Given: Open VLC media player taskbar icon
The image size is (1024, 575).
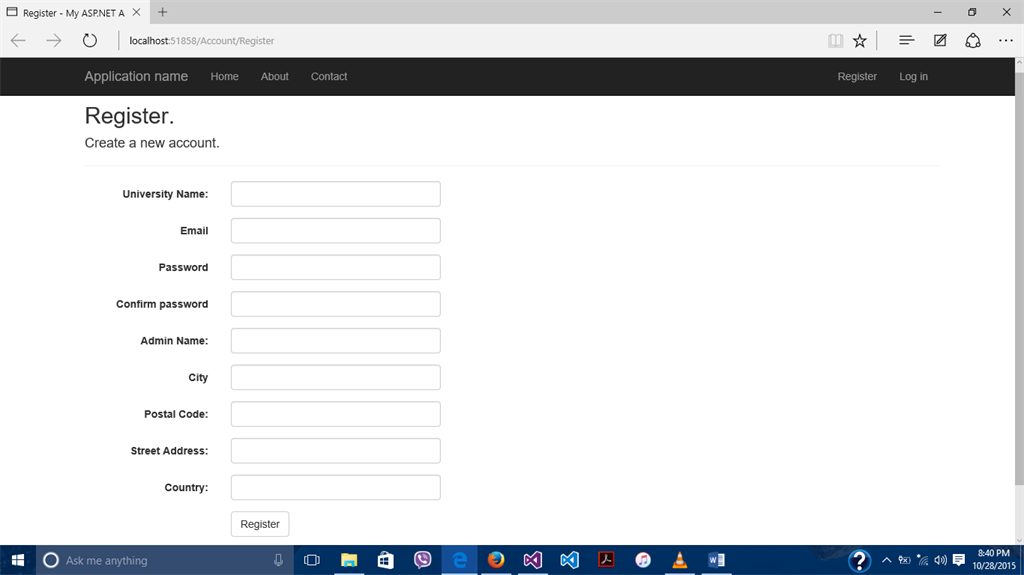Looking at the screenshot, I should tap(680, 560).
